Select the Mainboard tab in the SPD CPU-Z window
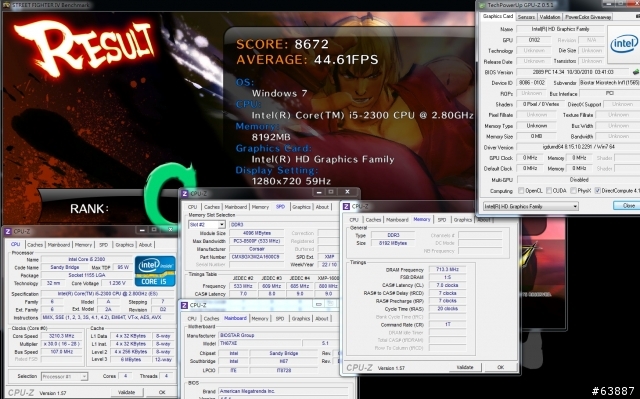This screenshot has width=640, height=399. [x=236, y=207]
